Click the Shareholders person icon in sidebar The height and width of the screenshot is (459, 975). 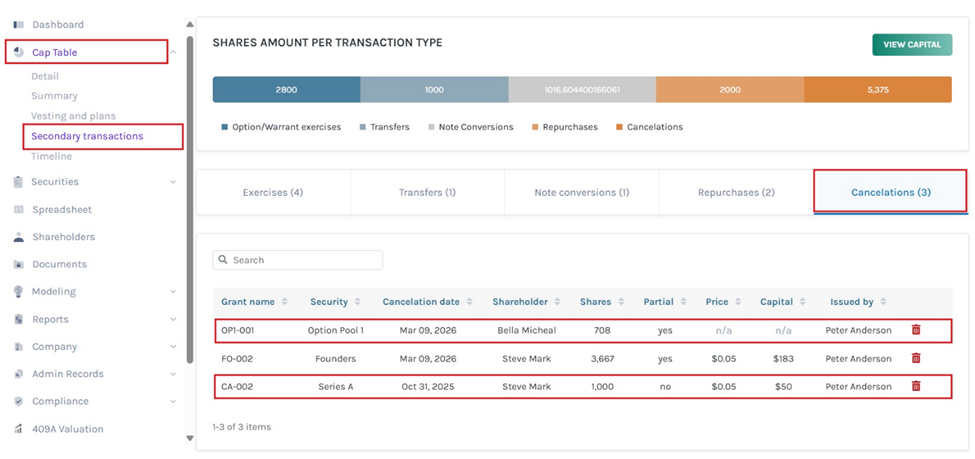click(x=19, y=237)
